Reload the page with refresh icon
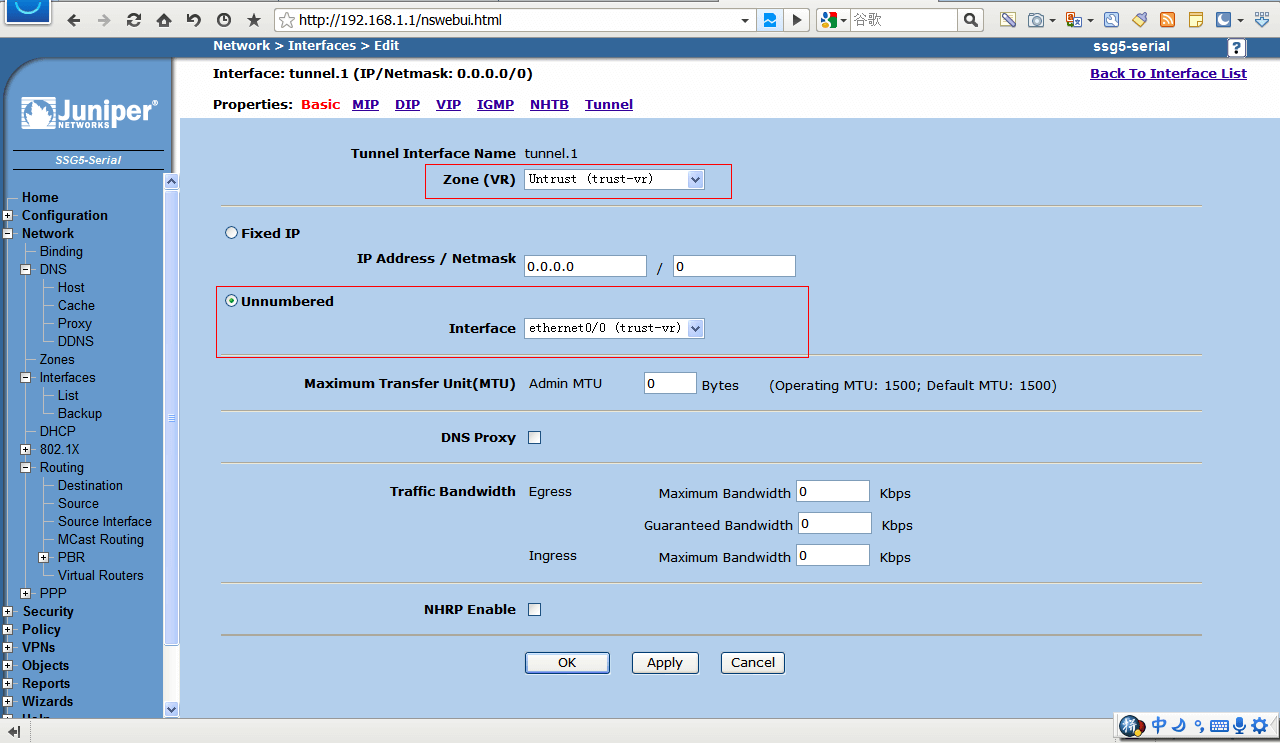This screenshot has width=1280, height=744. coord(134,20)
